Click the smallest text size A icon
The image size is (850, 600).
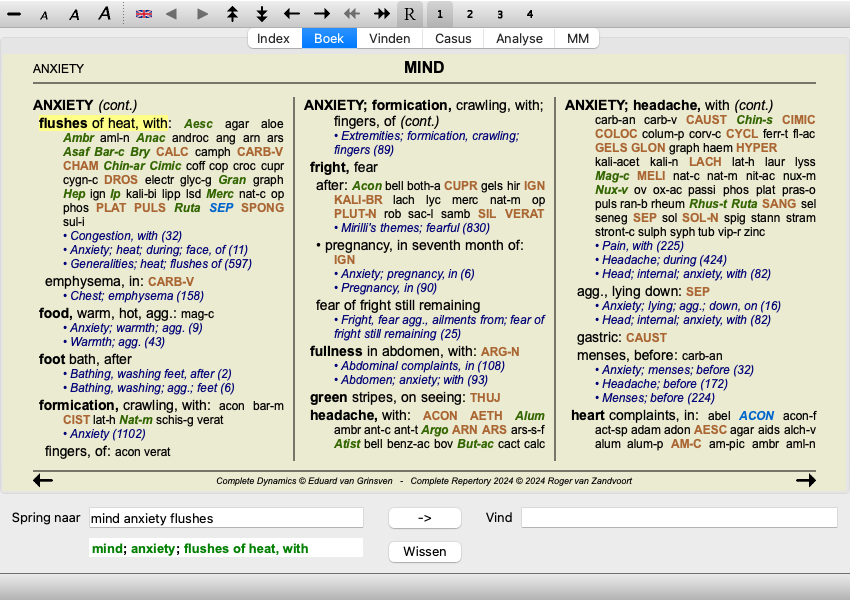click(x=44, y=14)
